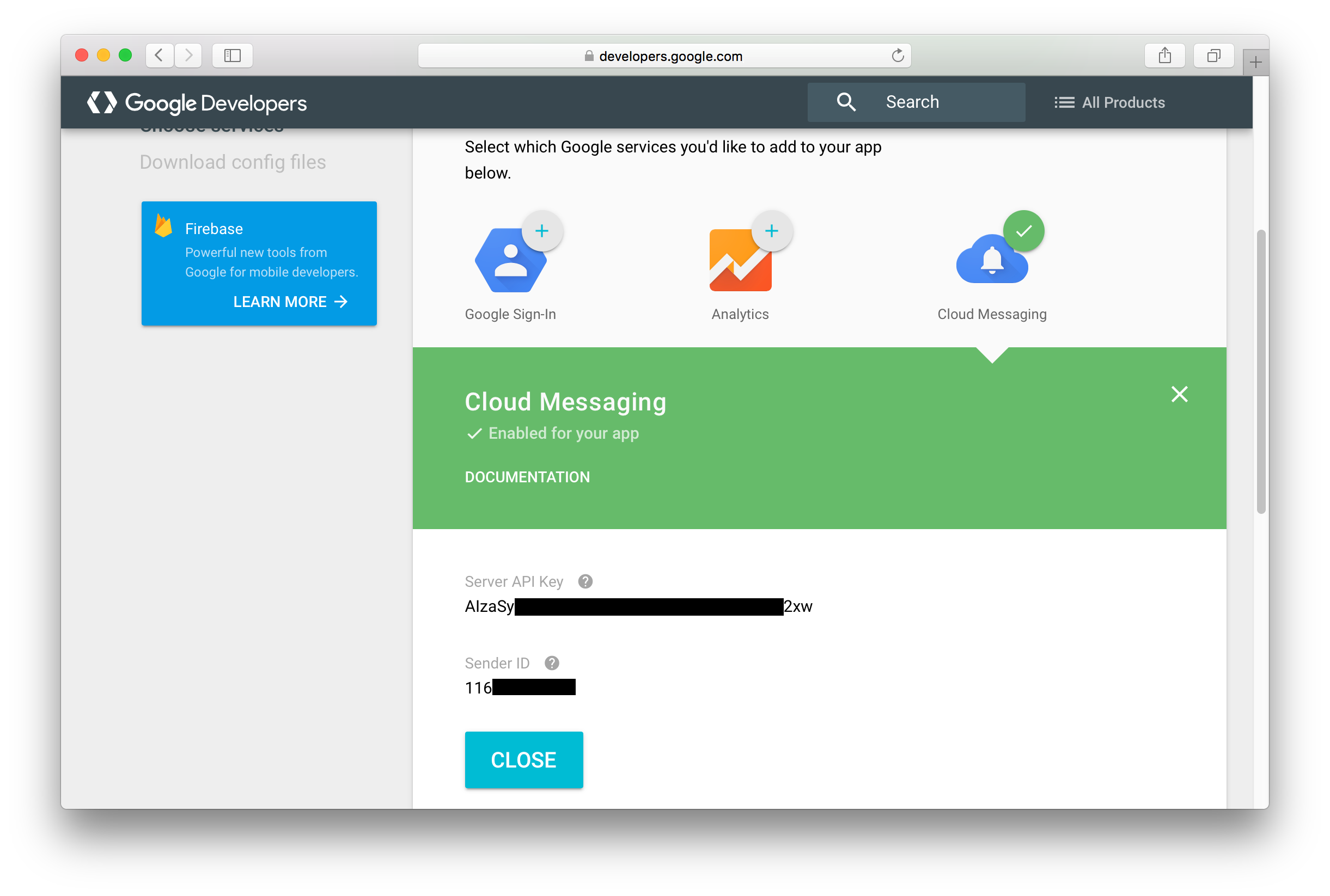The width and height of the screenshot is (1330, 896).
Task: Click 'Enabled for your app' text
Action: 563,433
